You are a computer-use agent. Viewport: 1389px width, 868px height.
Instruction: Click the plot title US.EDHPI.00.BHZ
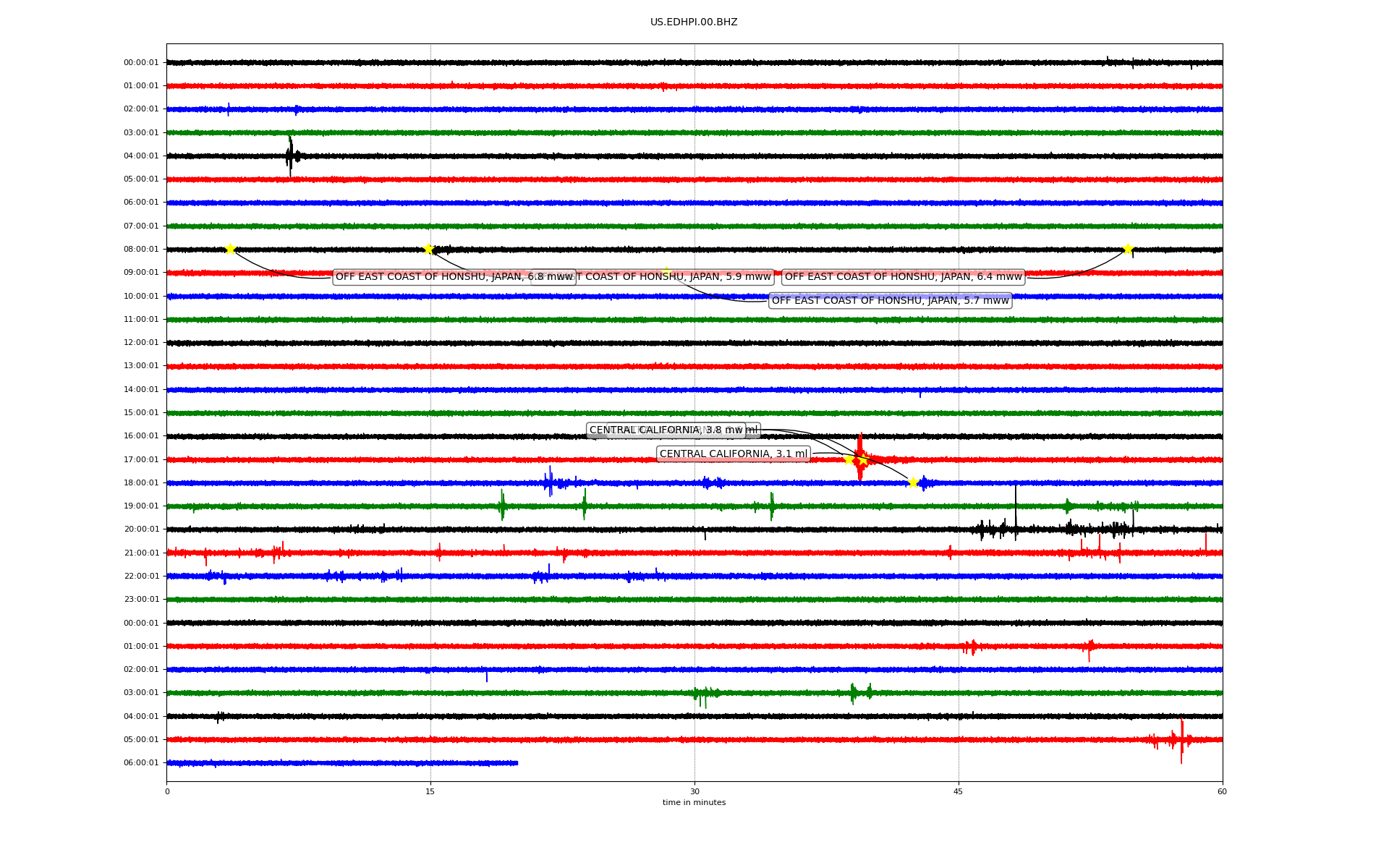point(694,22)
